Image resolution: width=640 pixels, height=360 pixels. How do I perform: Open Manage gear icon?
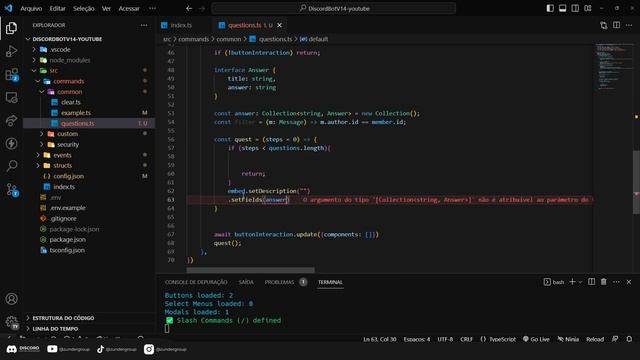click(11, 322)
